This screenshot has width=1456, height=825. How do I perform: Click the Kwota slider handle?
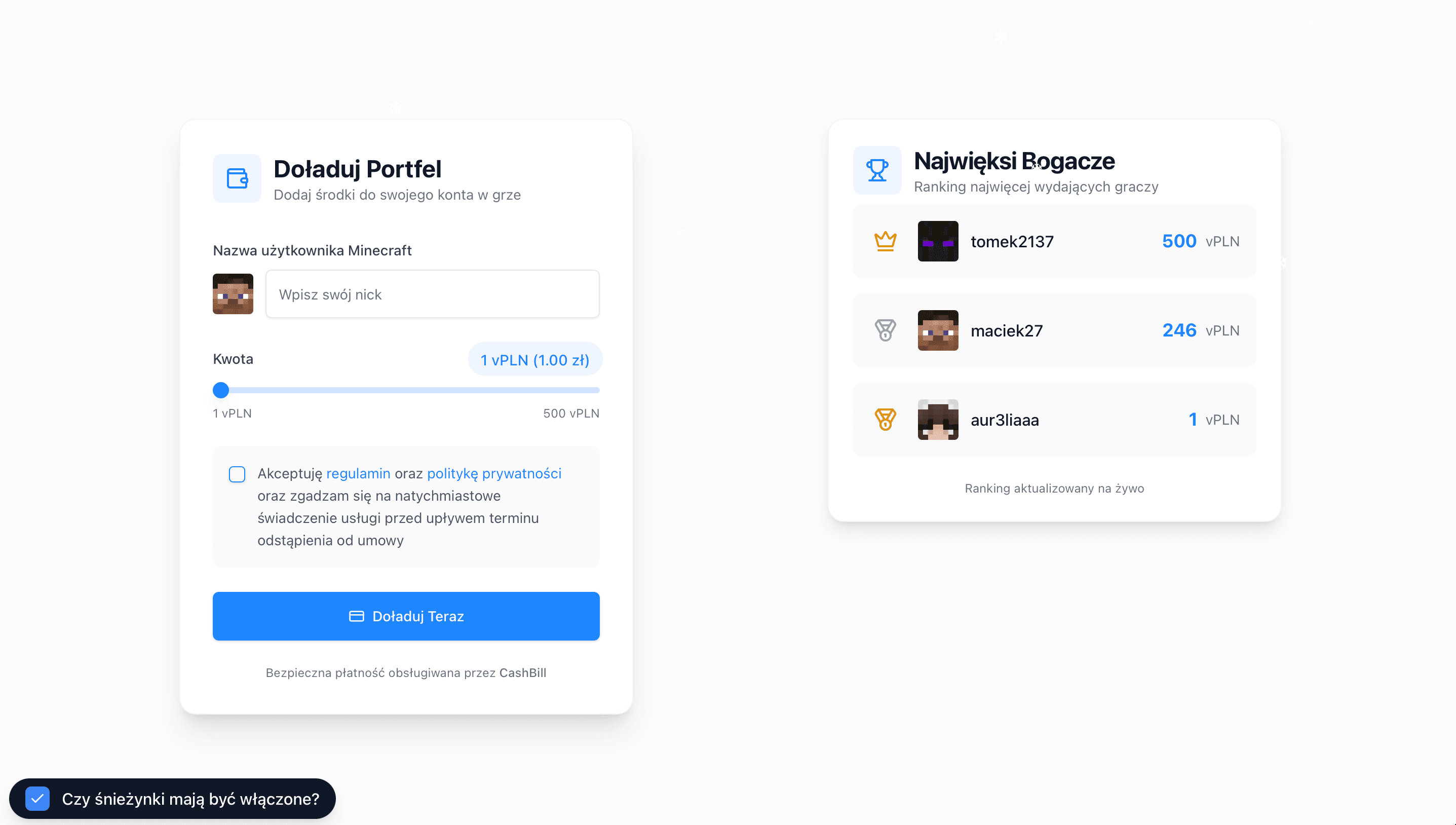point(221,390)
